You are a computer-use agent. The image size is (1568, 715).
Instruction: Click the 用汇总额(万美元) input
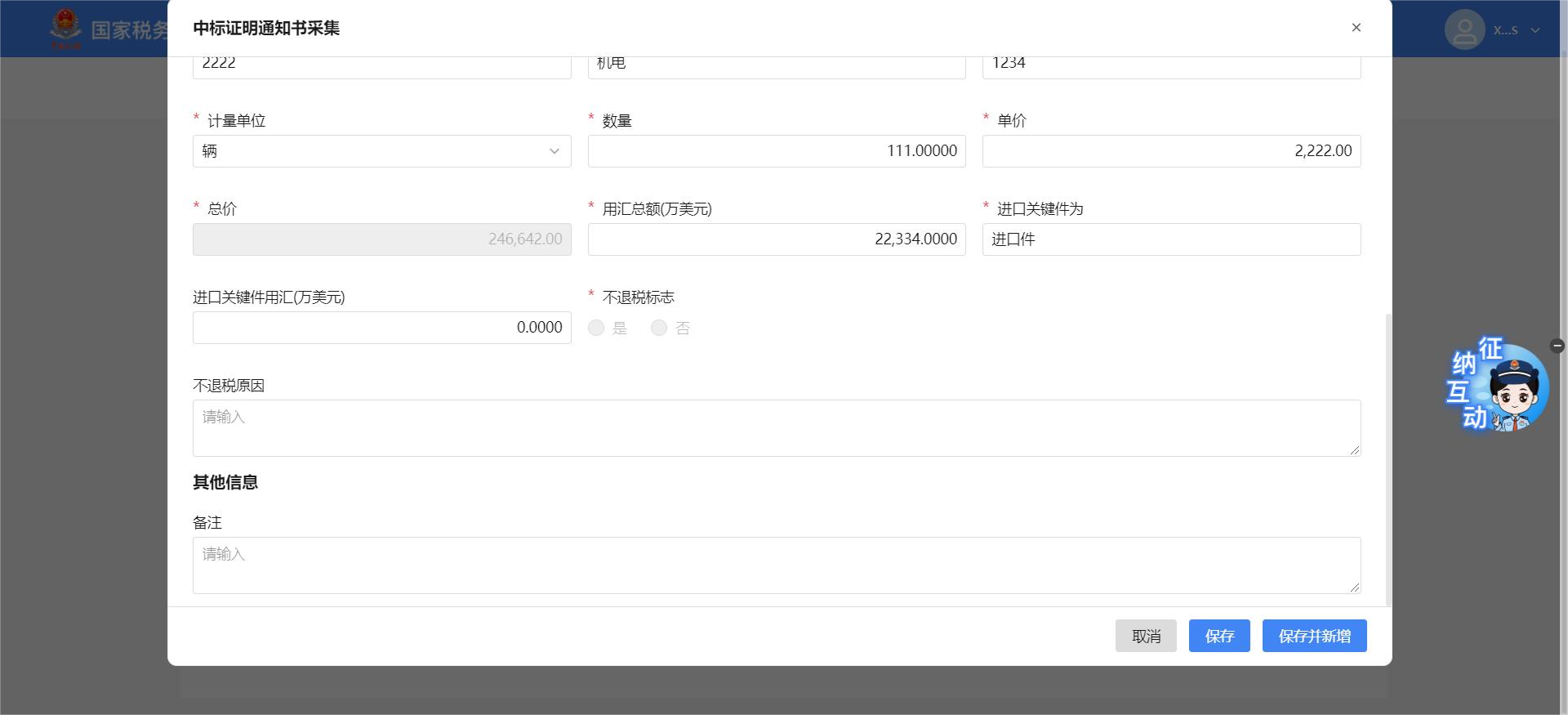776,239
